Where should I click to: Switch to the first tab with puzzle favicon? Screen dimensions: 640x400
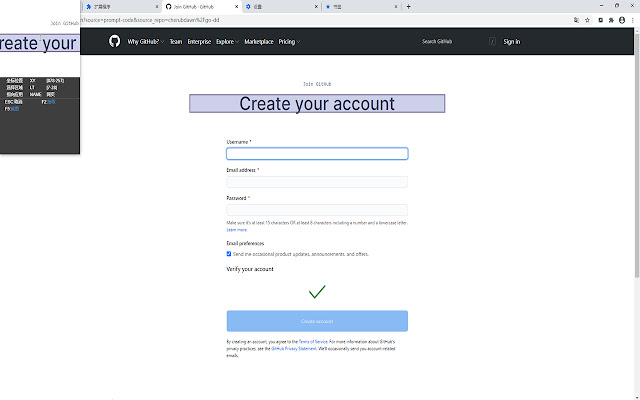pyautogui.click(x=120, y=7)
